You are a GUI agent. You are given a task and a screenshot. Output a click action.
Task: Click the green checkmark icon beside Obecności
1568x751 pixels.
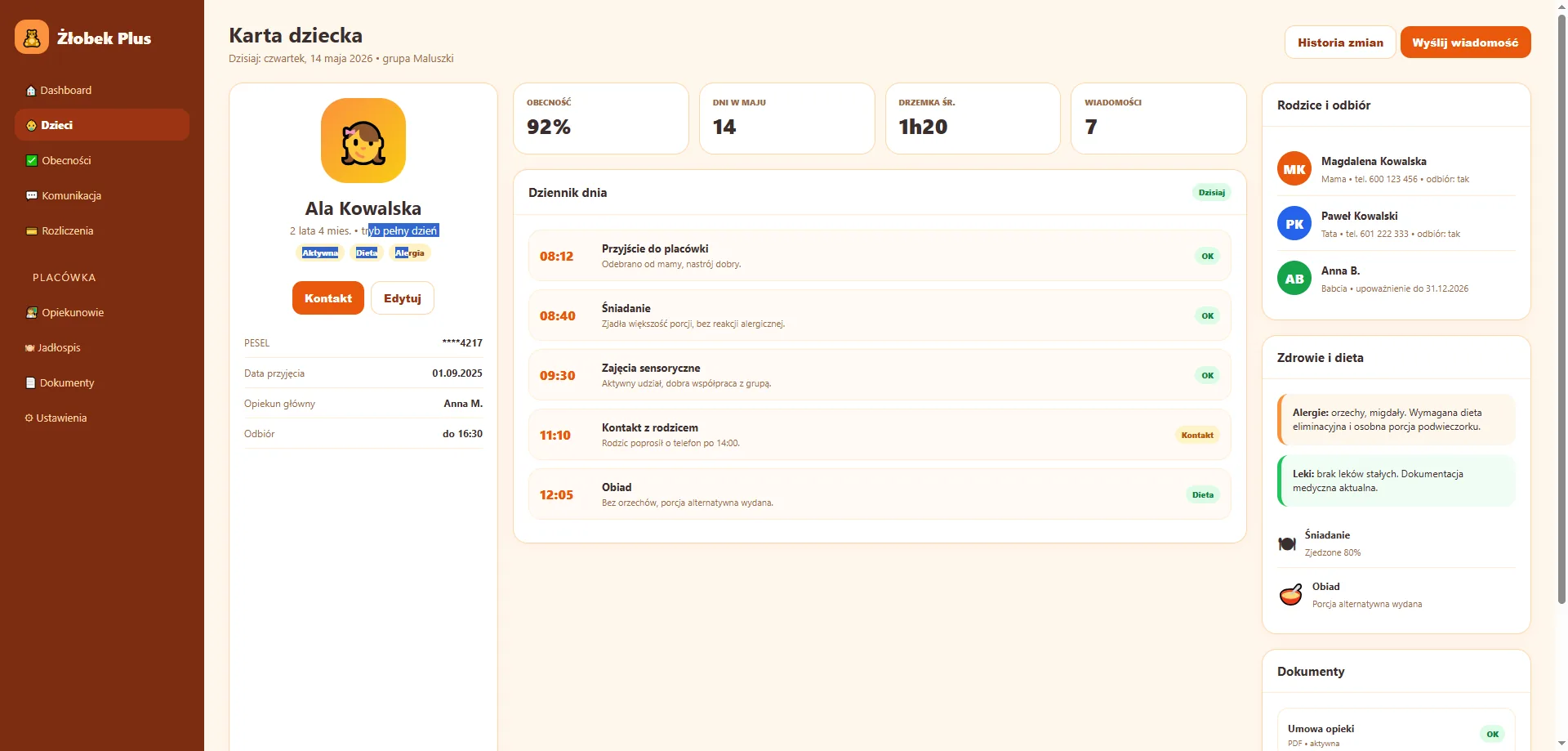click(32, 161)
